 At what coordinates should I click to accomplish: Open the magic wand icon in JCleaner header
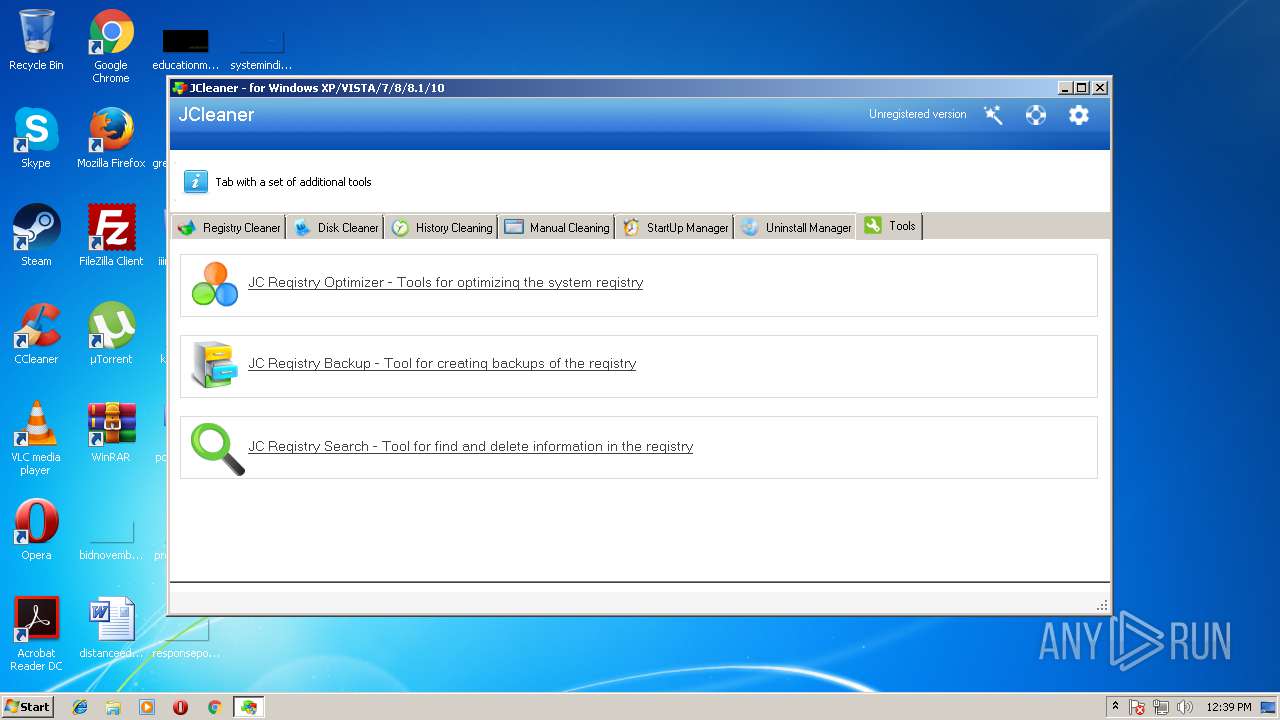[993, 115]
